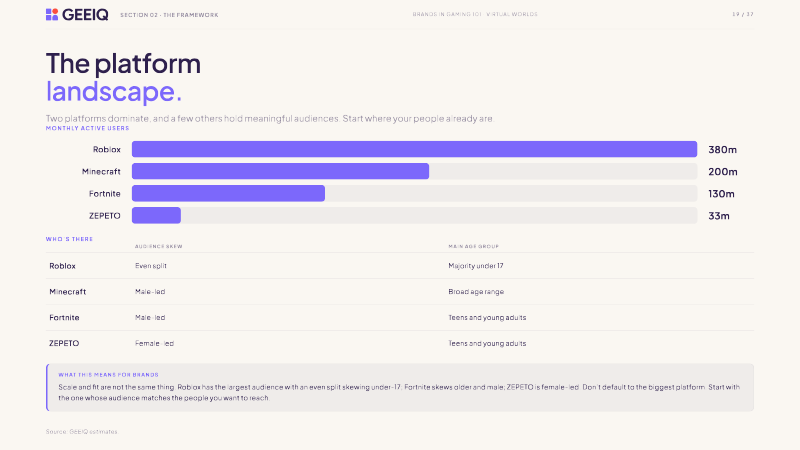
Task: Select the ZEPETO row in audience table
Action: pos(400,343)
